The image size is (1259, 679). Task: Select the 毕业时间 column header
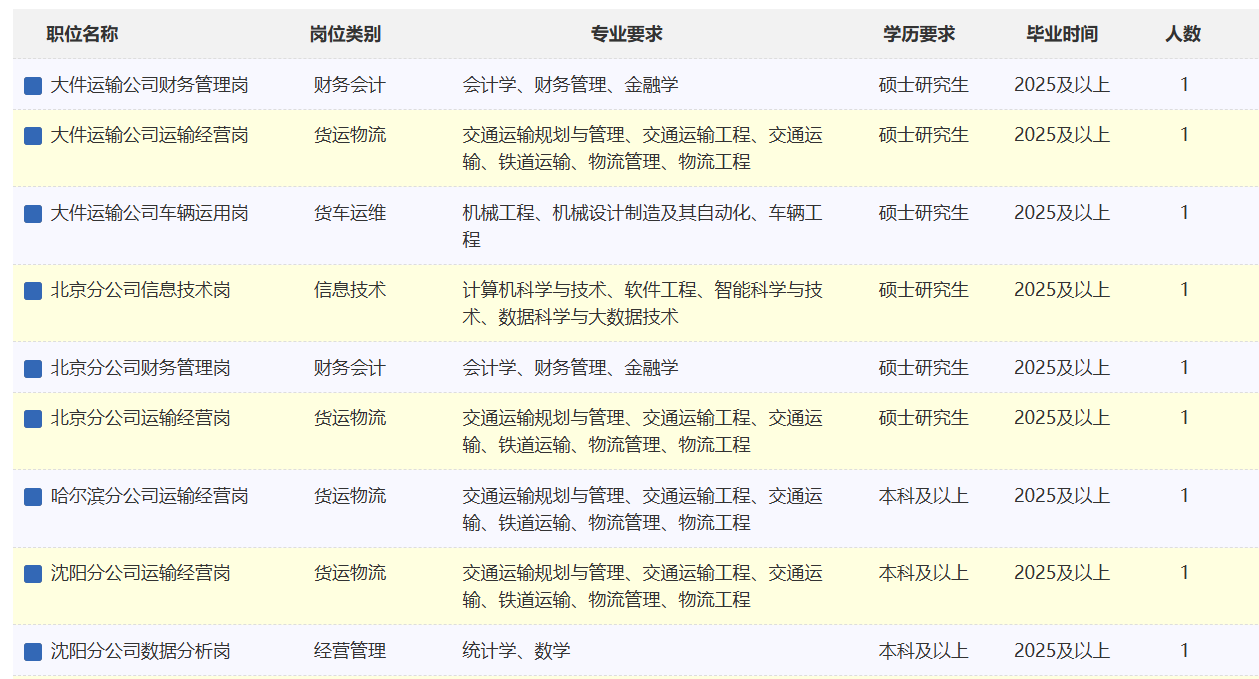1062,34
